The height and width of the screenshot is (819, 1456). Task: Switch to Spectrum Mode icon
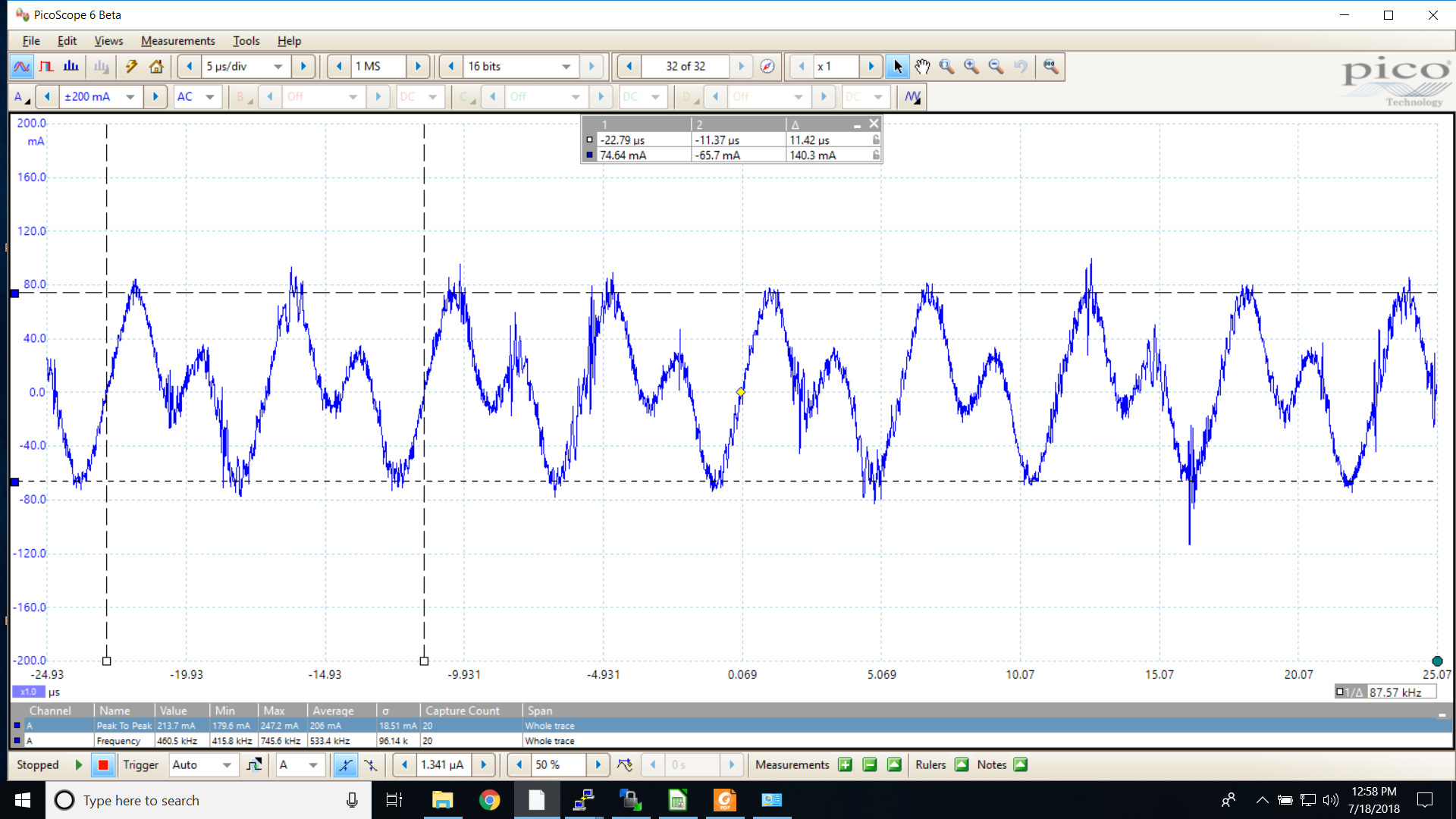pyautogui.click(x=71, y=67)
